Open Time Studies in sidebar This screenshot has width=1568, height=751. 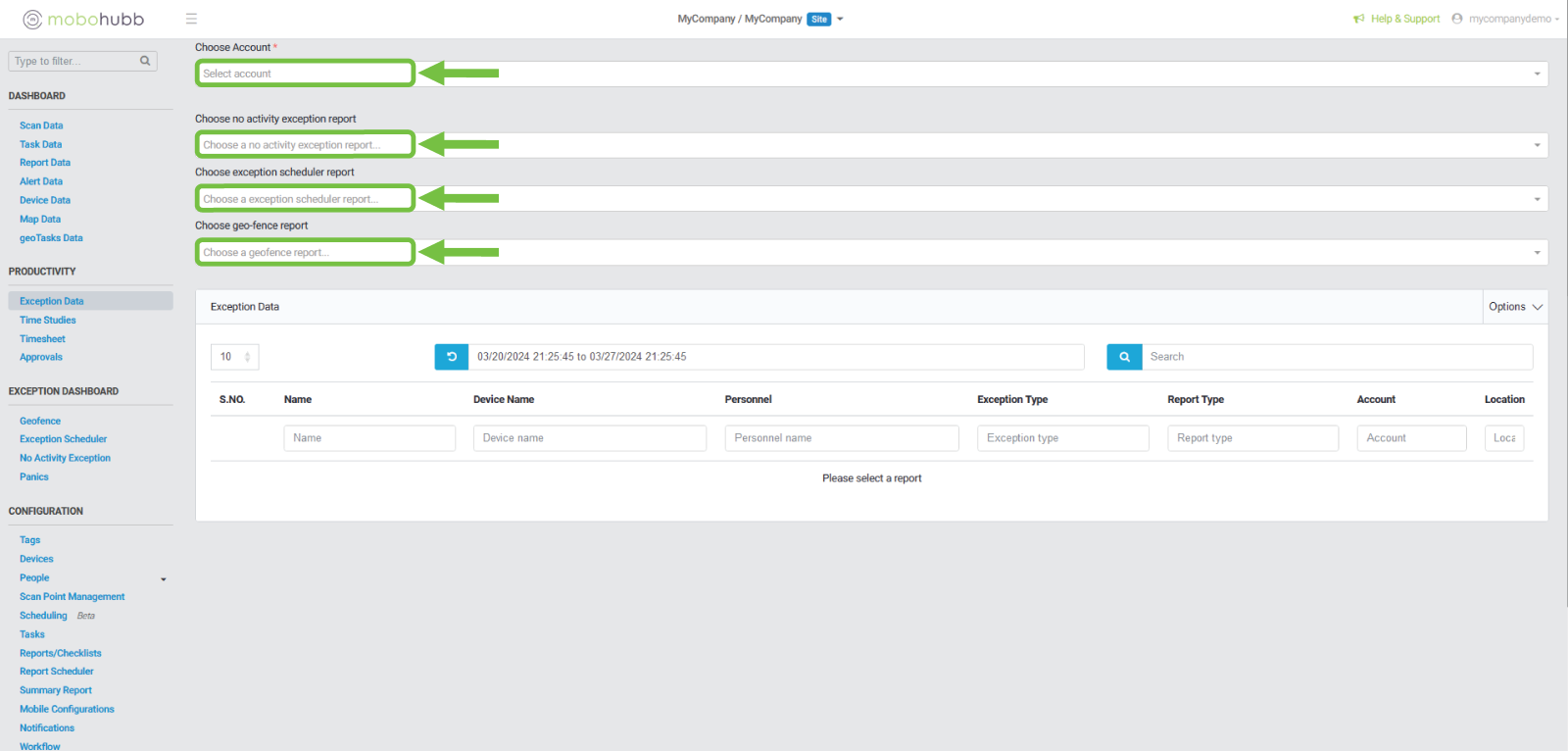pos(47,321)
